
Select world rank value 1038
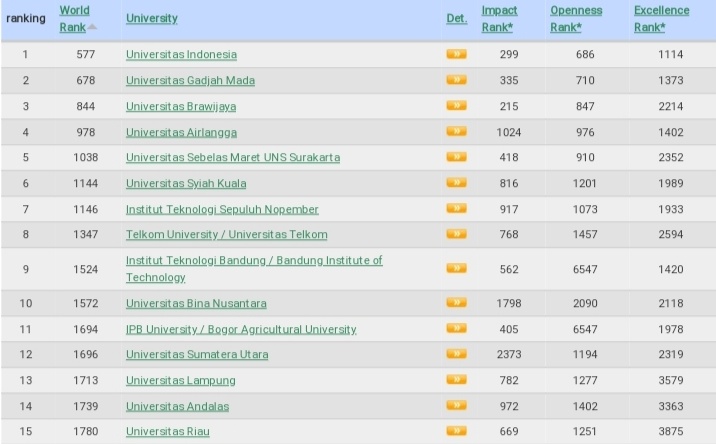85,157
